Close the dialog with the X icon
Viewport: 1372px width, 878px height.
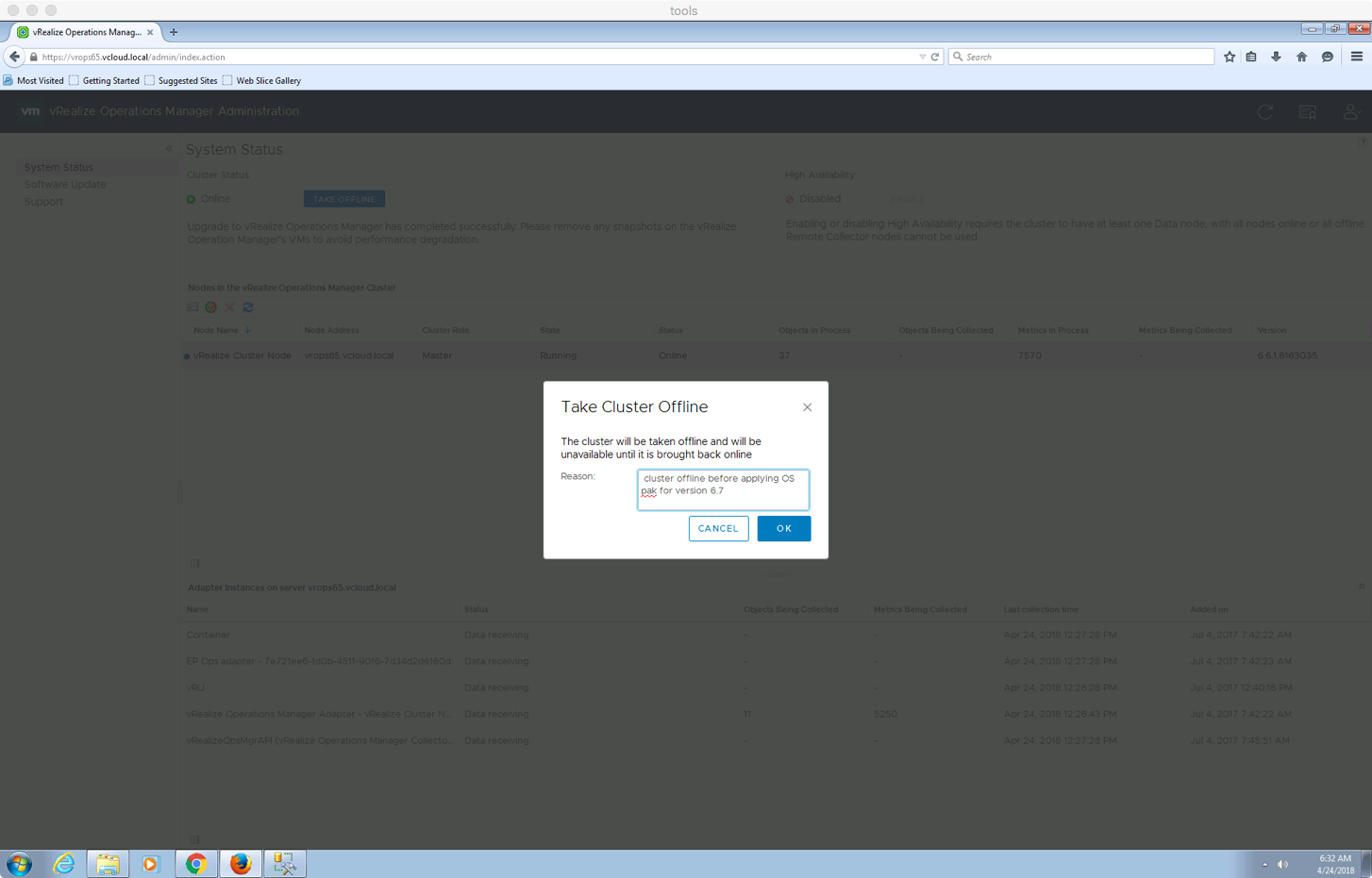tap(807, 407)
